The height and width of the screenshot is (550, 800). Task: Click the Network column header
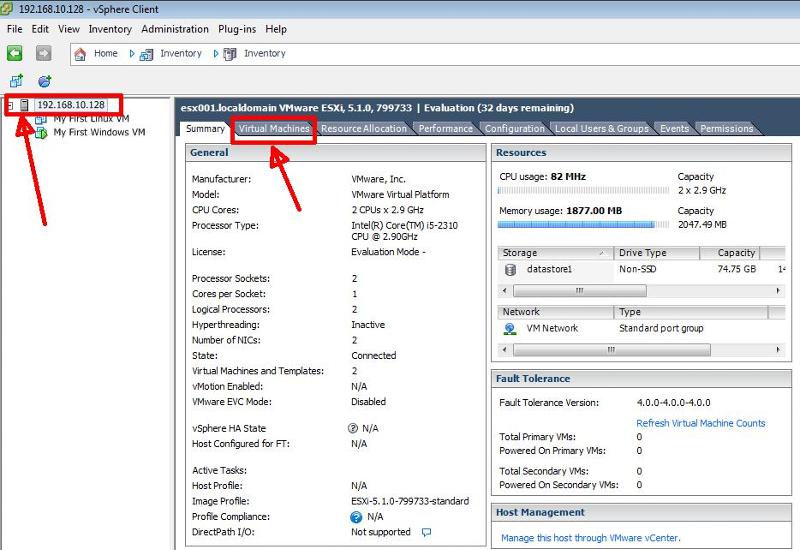tap(555, 312)
